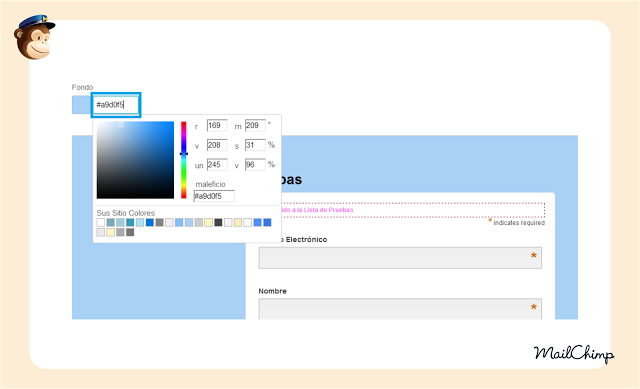Click the s saturation field showing 31
The image size is (640, 389).
click(x=255, y=145)
